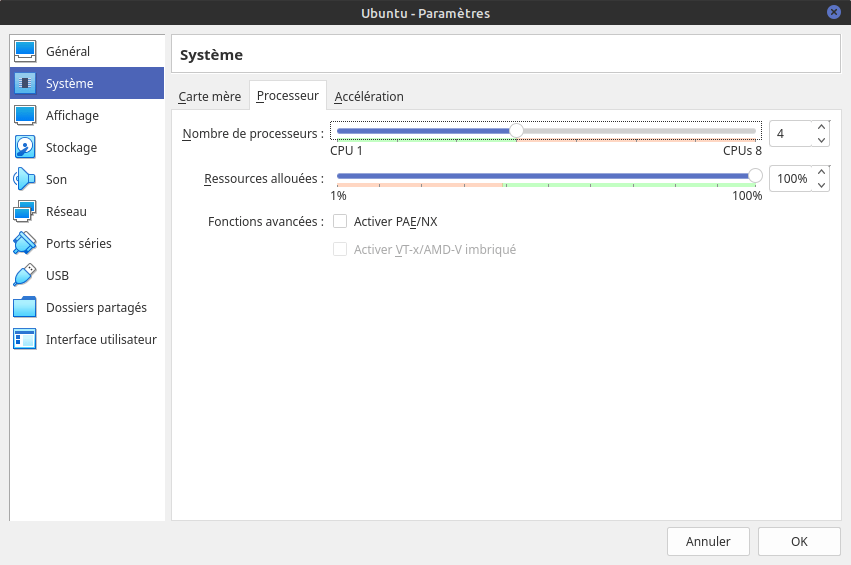The width and height of the screenshot is (851, 565).
Task: Open the Son speaker icon
Action: [25, 179]
